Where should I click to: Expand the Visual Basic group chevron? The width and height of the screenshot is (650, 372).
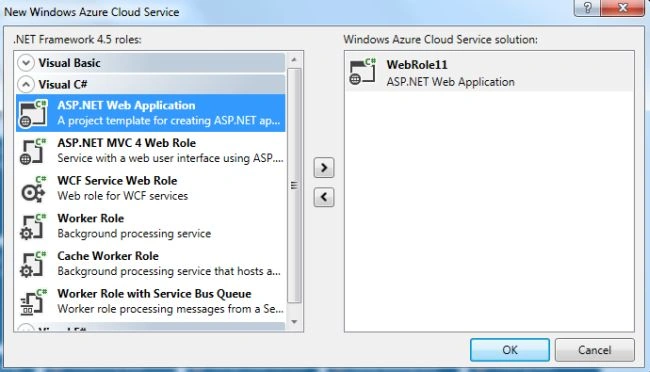pos(26,63)
